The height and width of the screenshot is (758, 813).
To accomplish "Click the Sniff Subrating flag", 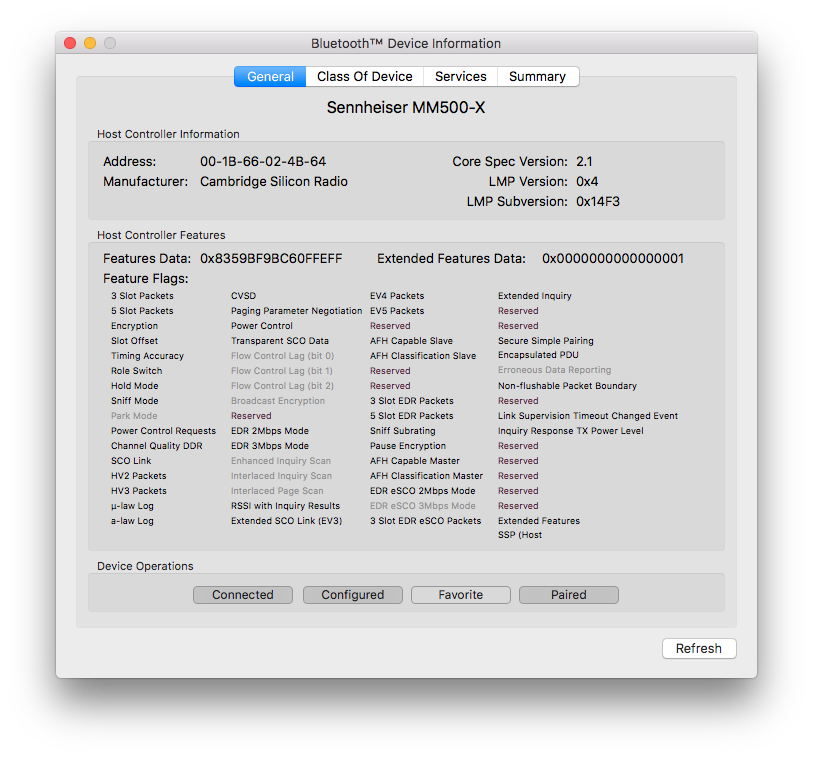I will (402, 431).
